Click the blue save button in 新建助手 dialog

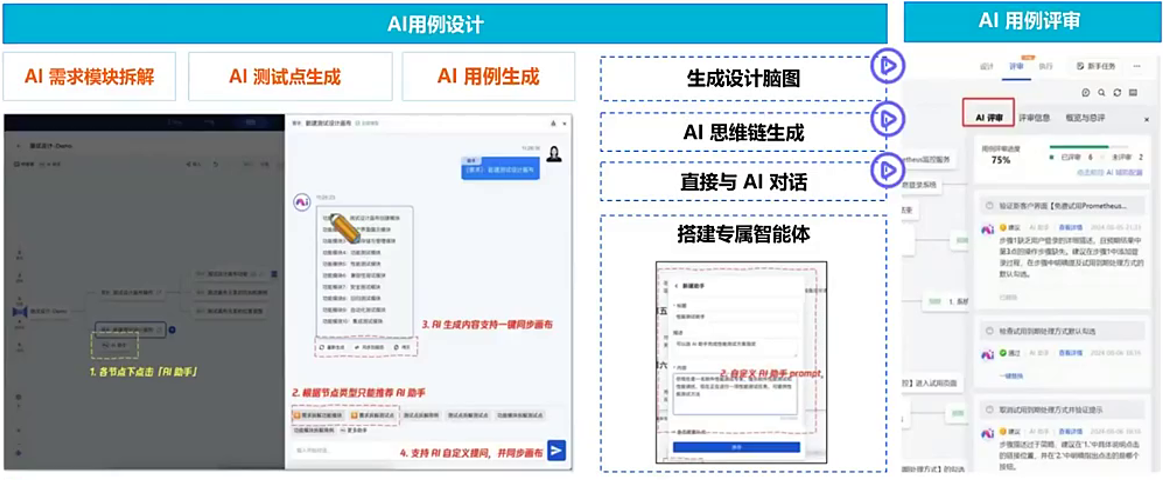click(x=736, y=447)
